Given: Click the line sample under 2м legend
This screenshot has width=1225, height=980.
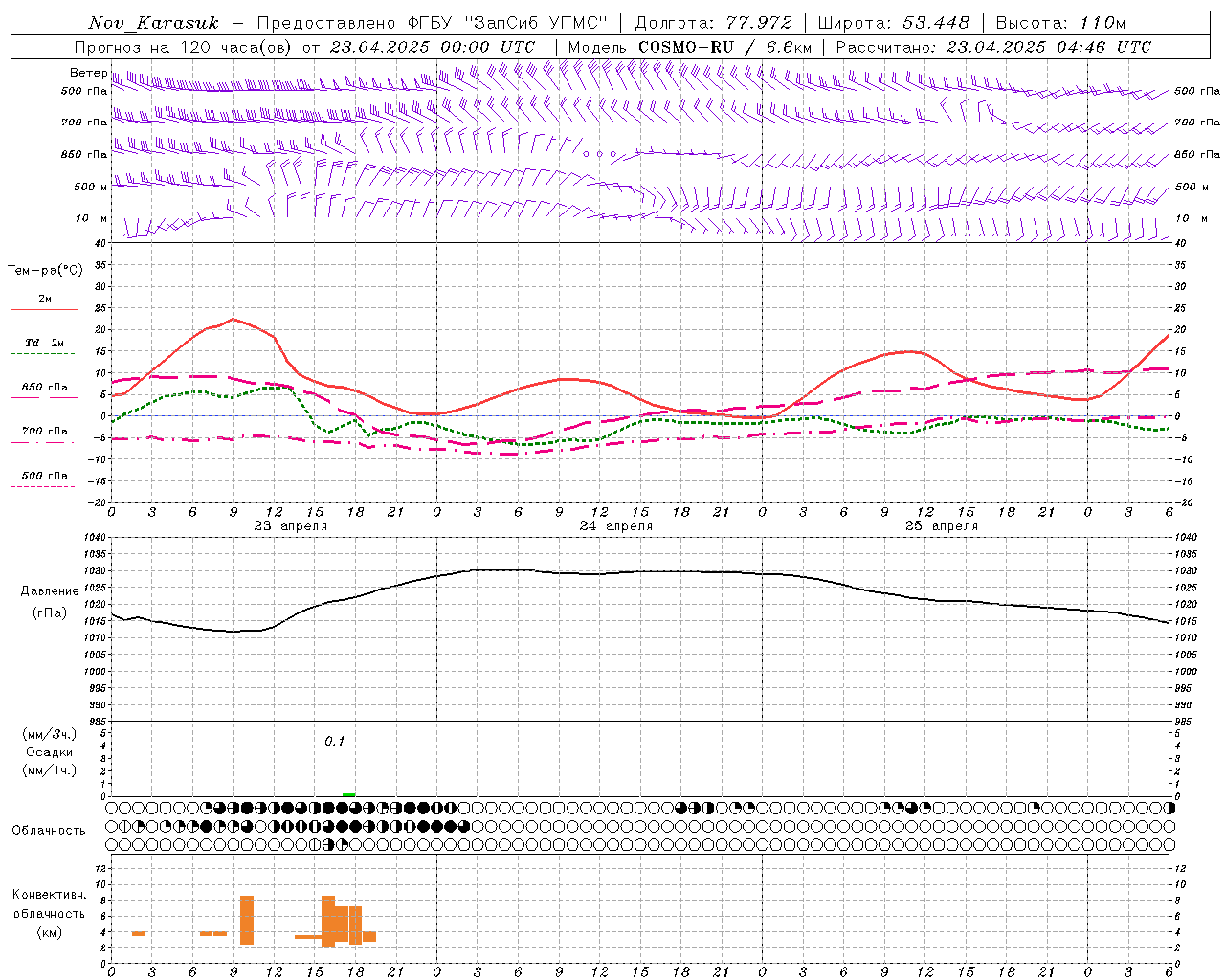Looking at the screenshot, I should point(44,310).
